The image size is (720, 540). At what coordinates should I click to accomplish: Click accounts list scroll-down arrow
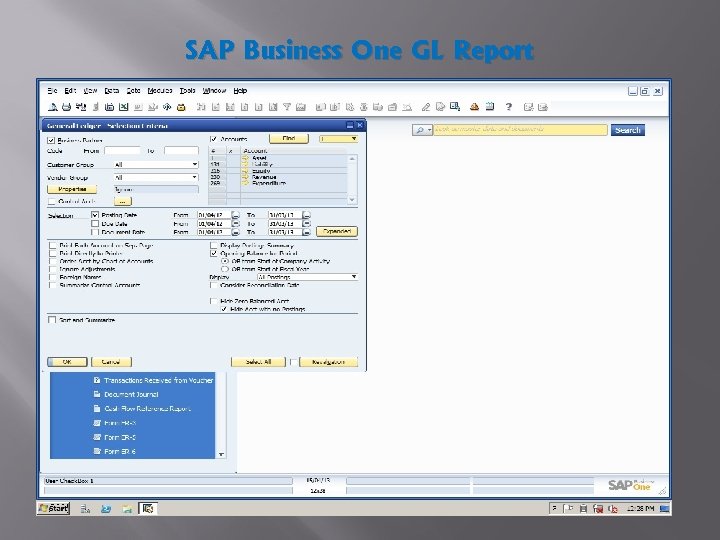352,200
